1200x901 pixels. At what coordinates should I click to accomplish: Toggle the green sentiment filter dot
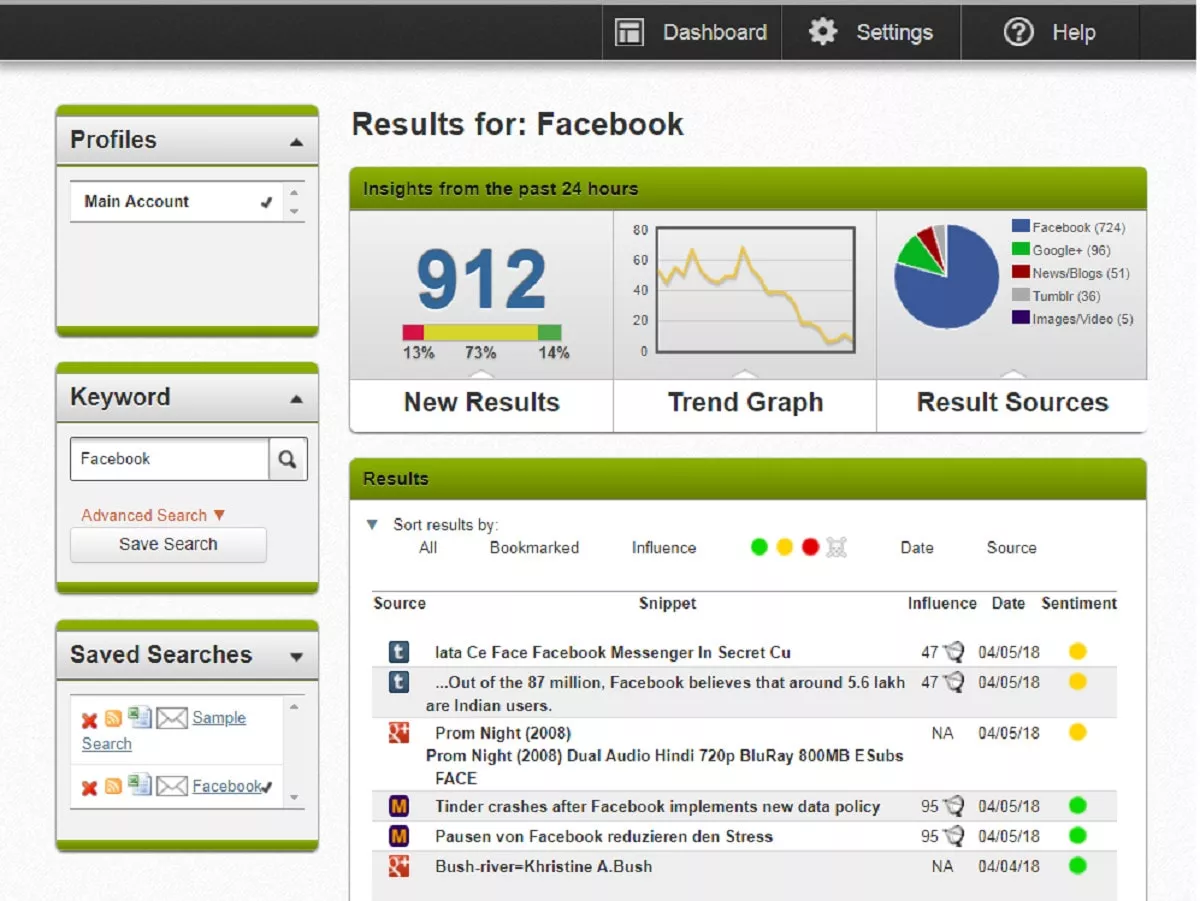click(x=759, y=547)
